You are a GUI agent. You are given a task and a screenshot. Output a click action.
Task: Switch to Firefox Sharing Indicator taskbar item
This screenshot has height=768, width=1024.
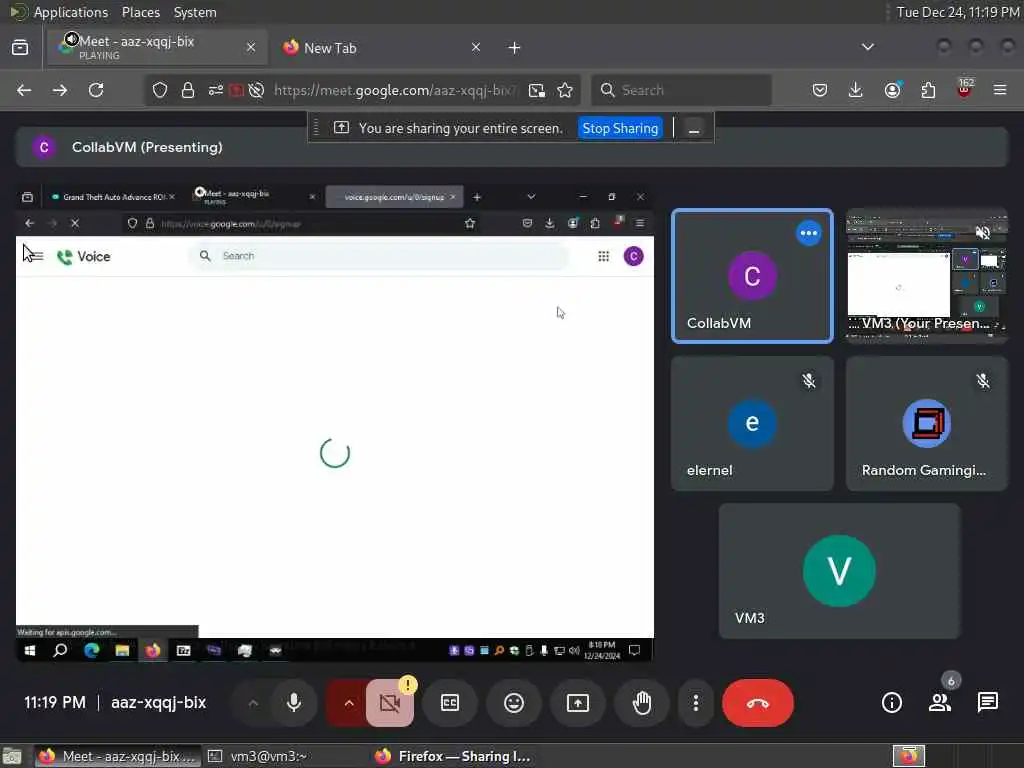pos(453,756)
